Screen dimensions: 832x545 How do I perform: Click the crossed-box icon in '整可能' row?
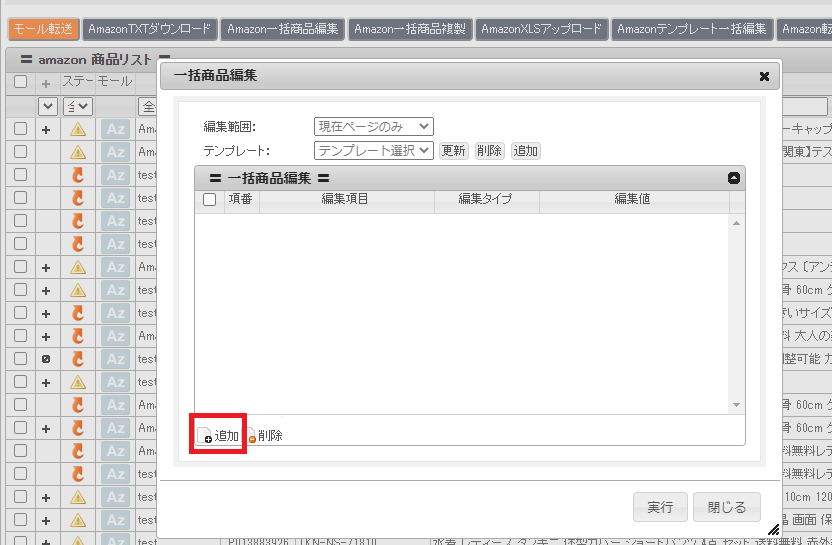pyautogui.click(x=46, y=359)
